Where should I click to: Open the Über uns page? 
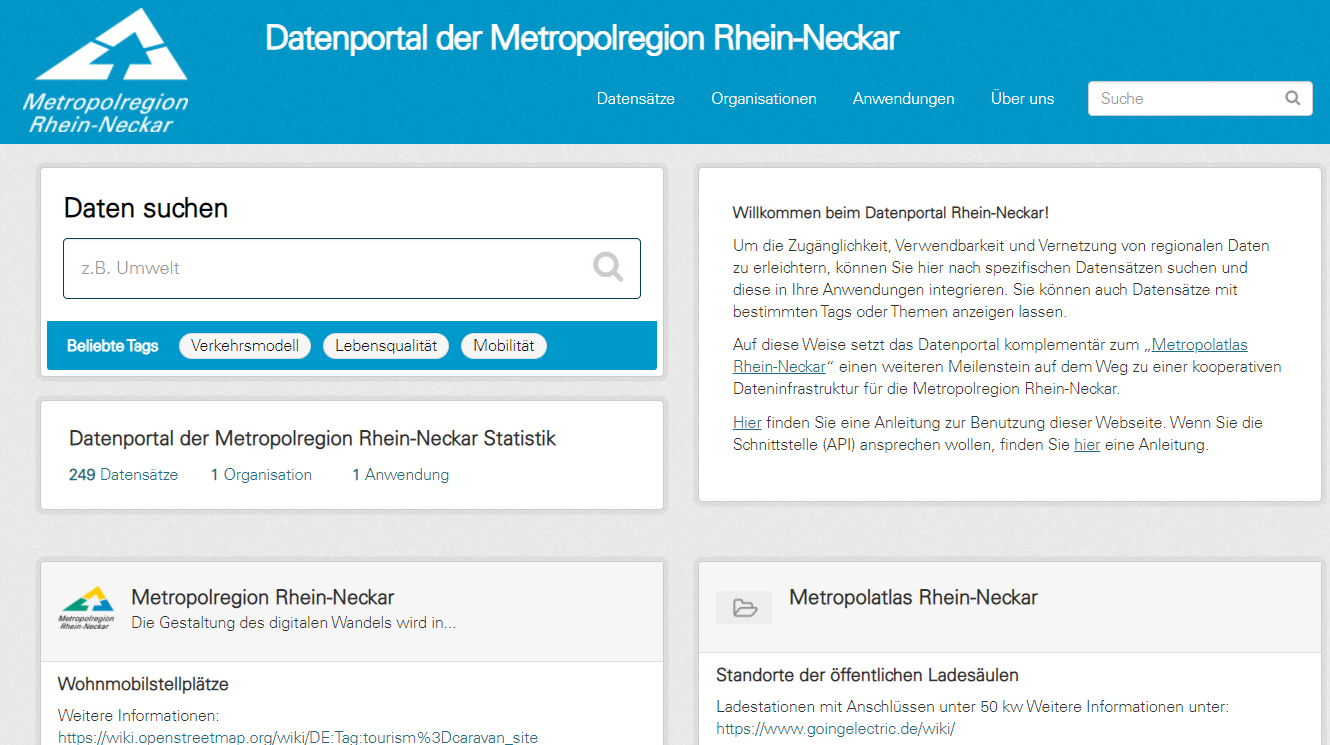1022,99
